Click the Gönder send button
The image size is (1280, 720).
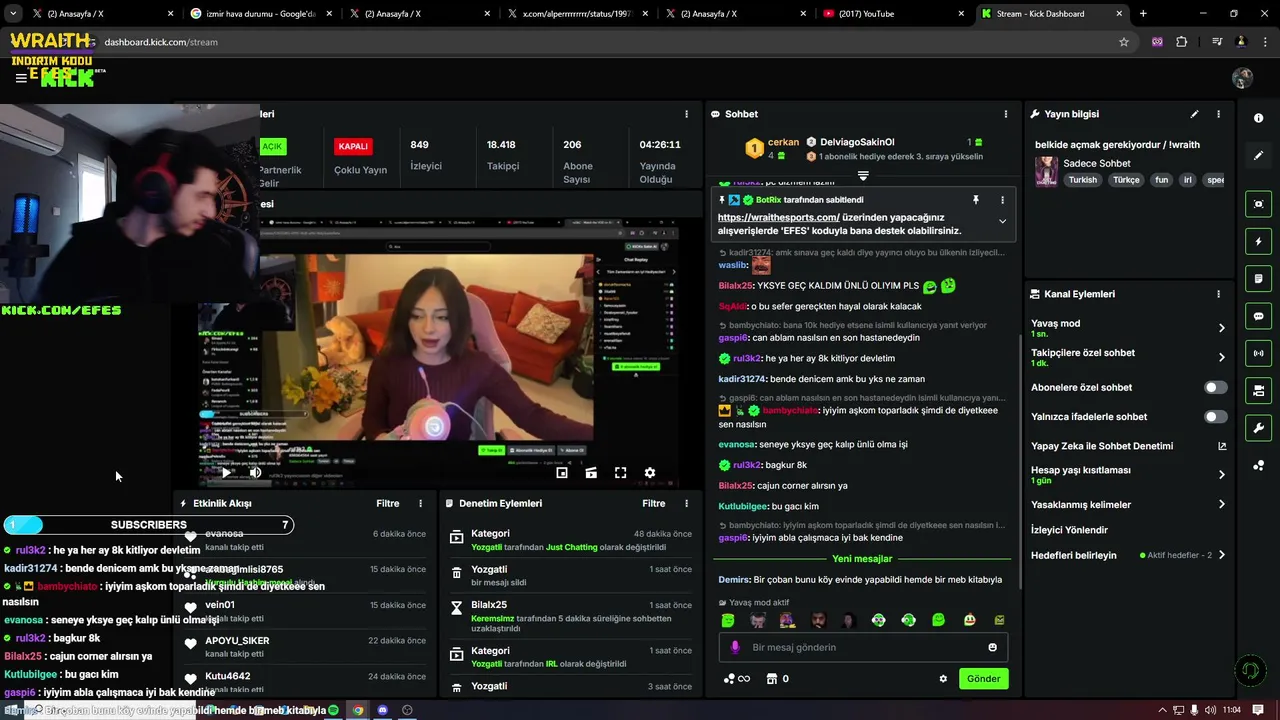pyautogui.click(x=983, y=678)
